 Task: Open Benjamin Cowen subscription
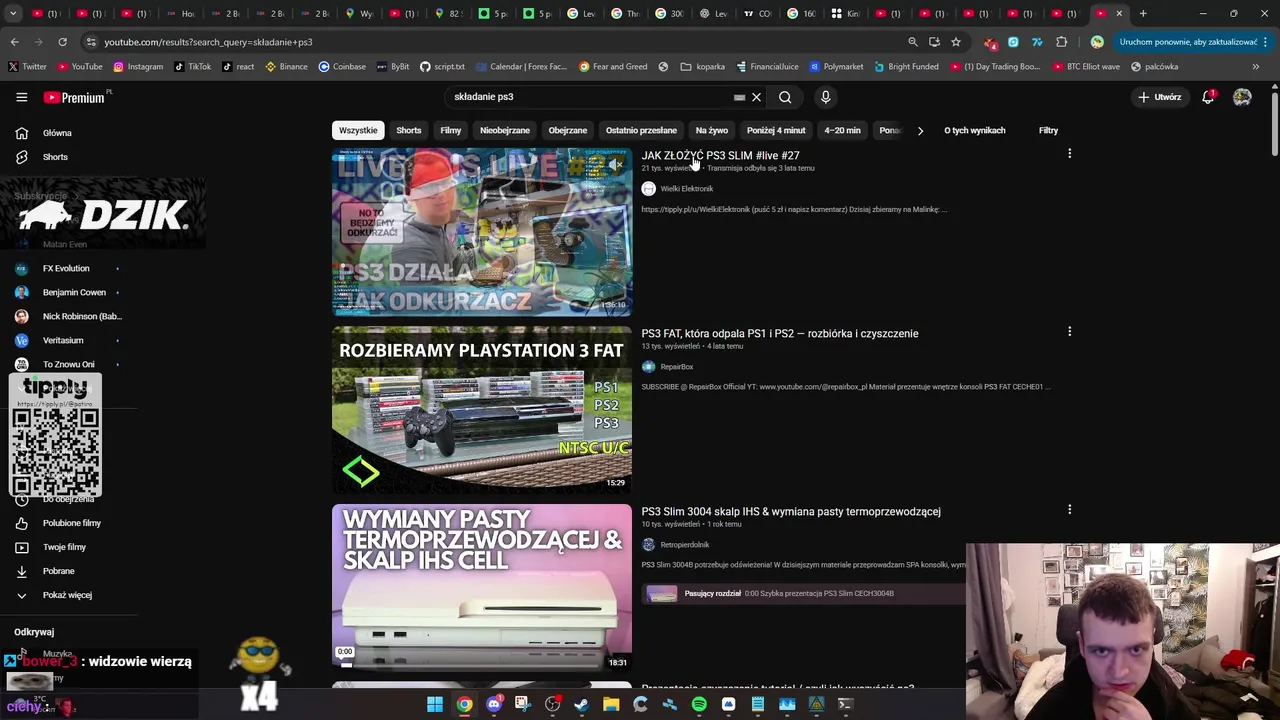[74, 293]
